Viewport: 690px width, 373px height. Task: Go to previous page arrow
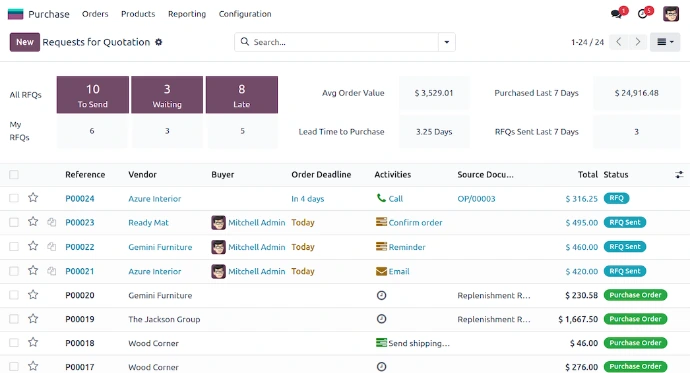coord(619,42)
